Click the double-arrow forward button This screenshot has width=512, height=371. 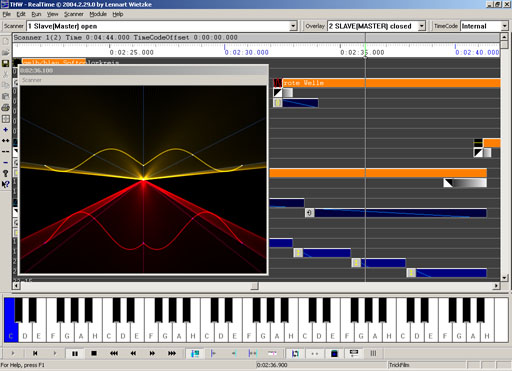tap(152, 353)
